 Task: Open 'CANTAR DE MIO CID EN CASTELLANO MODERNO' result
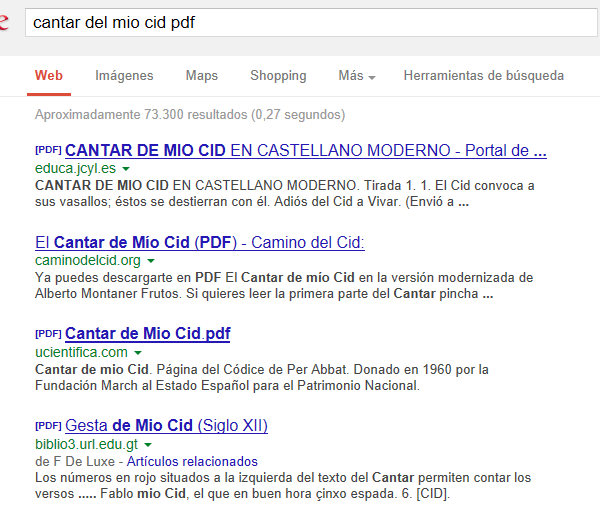tap(306, 150)
